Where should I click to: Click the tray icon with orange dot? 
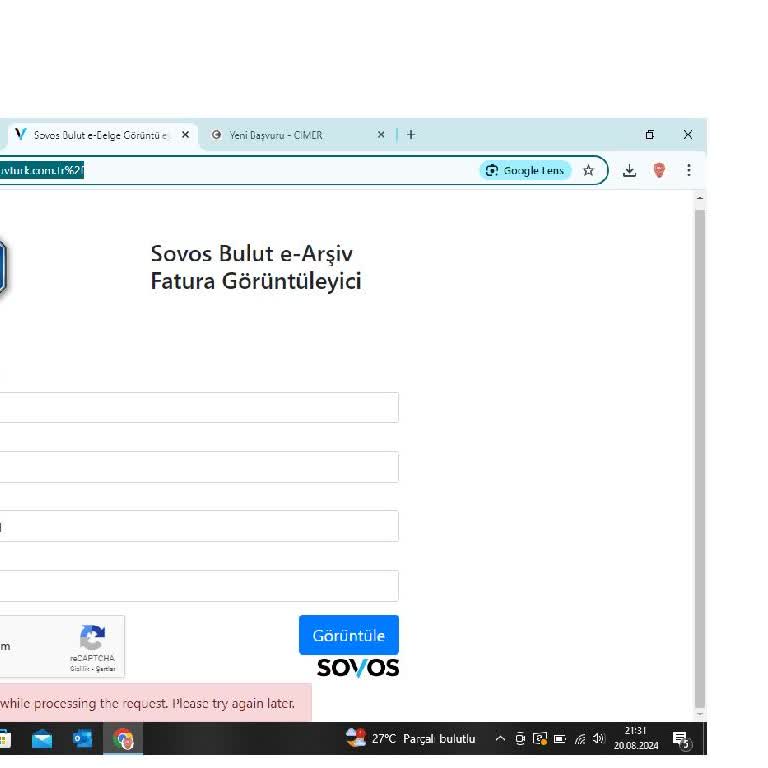click(540, 738)
